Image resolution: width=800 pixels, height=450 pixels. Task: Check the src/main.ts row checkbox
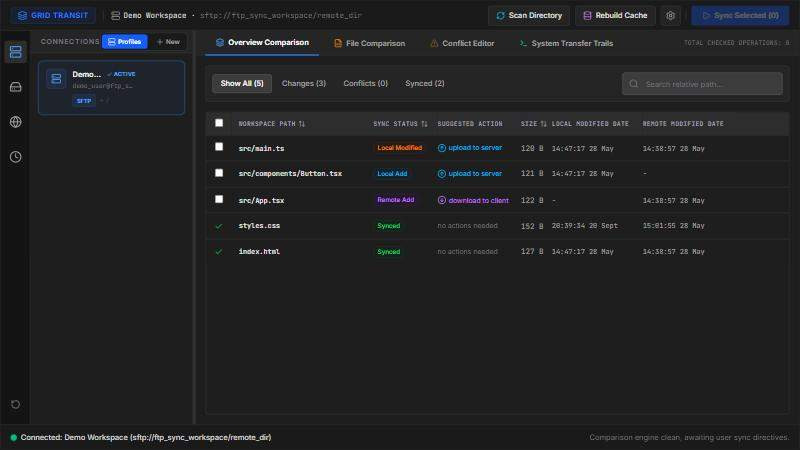click(219, 147)
